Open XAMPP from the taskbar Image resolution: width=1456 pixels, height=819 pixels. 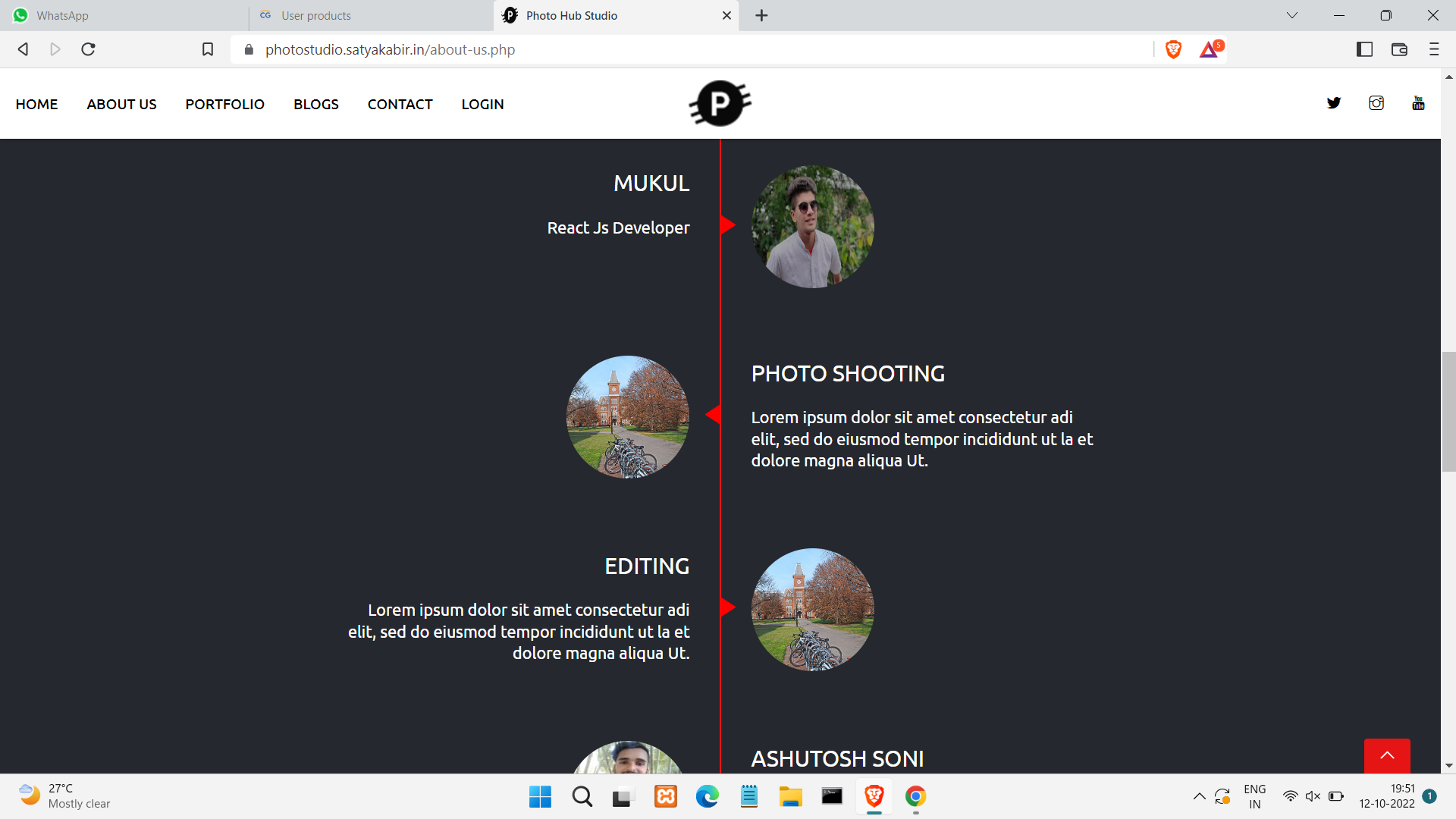click(665, 796)
